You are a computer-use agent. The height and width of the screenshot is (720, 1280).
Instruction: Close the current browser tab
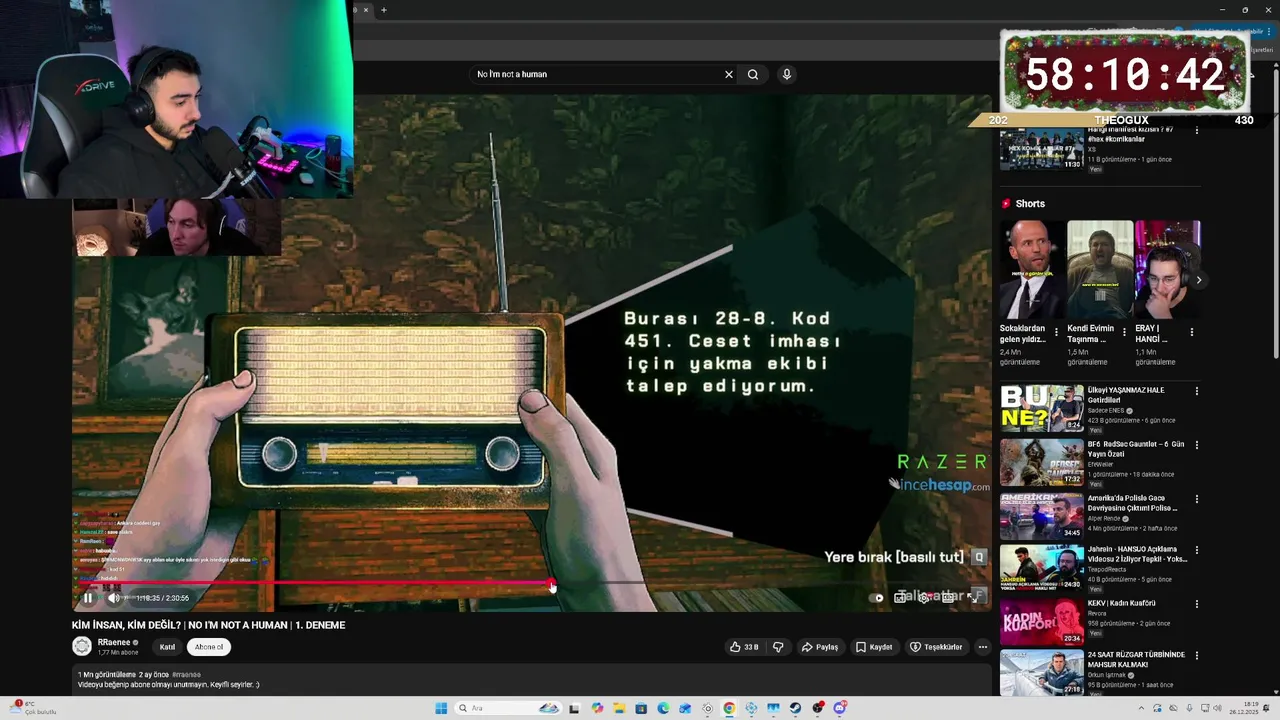(x=365, y=10)
